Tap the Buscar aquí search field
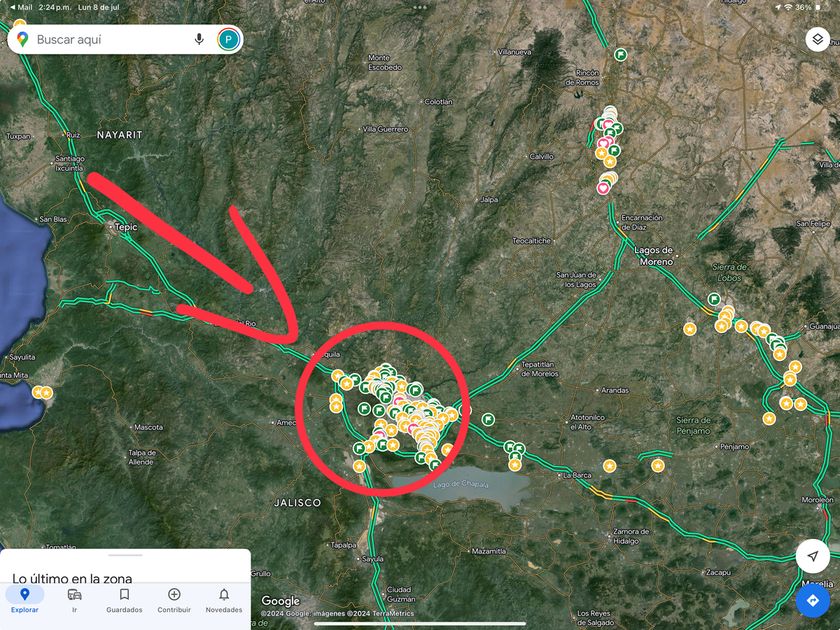 125,39
